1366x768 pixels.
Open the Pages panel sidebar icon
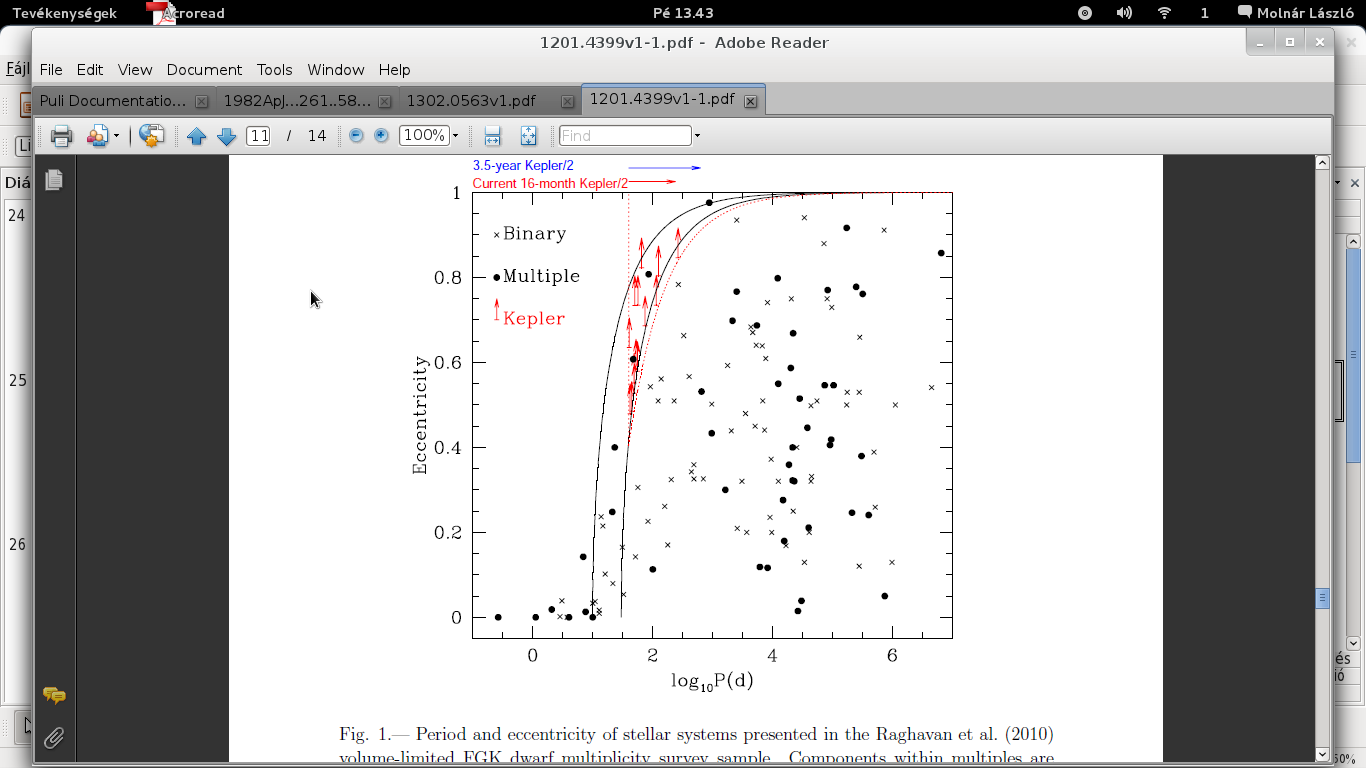(54, 180)
